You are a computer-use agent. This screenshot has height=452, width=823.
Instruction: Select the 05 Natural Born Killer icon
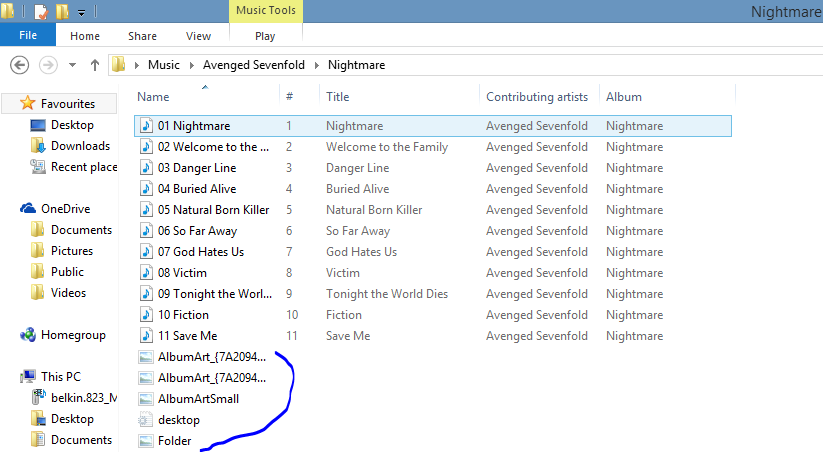(x=146, y=210)
